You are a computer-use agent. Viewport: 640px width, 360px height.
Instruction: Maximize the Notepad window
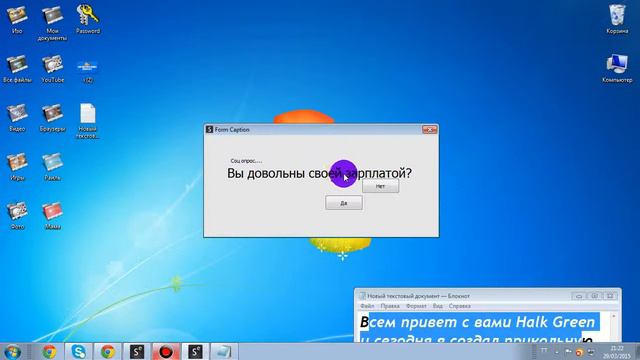pyautogui.click(x=594, y=296)
